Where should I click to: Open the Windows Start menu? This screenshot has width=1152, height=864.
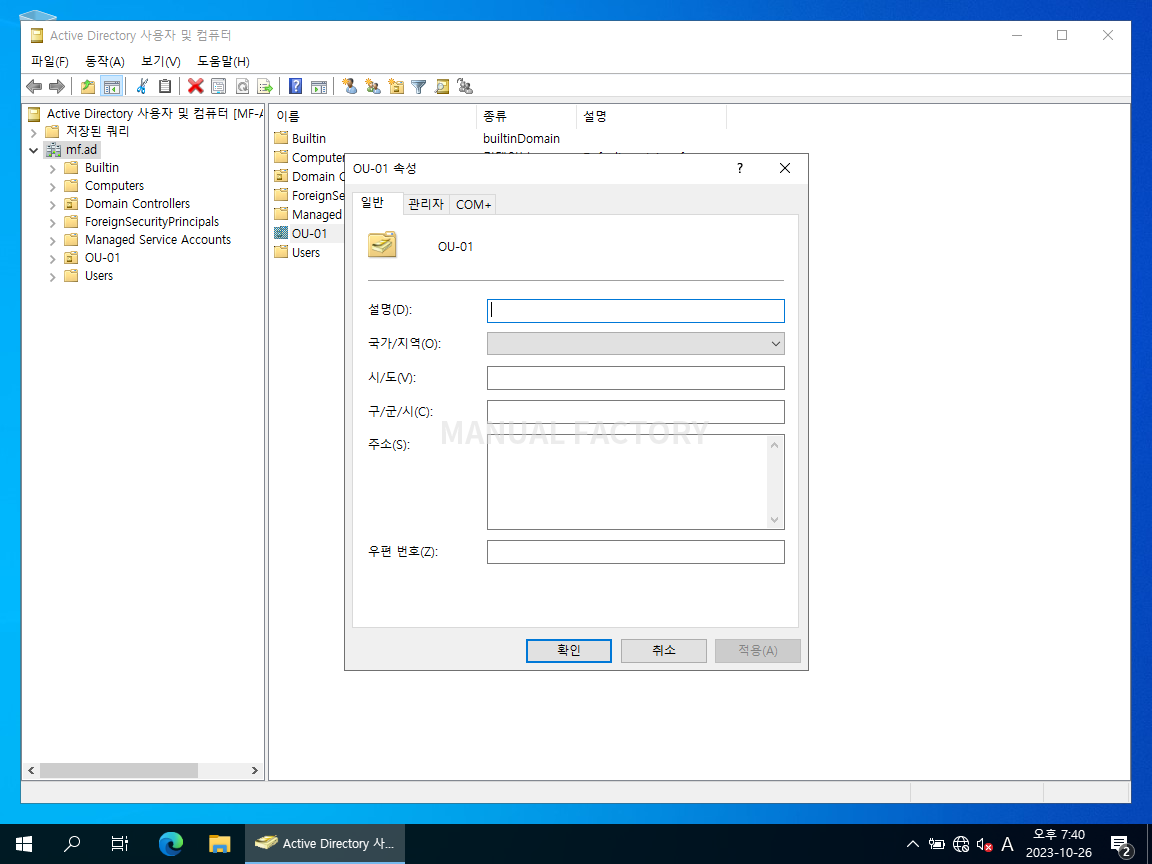24,843
